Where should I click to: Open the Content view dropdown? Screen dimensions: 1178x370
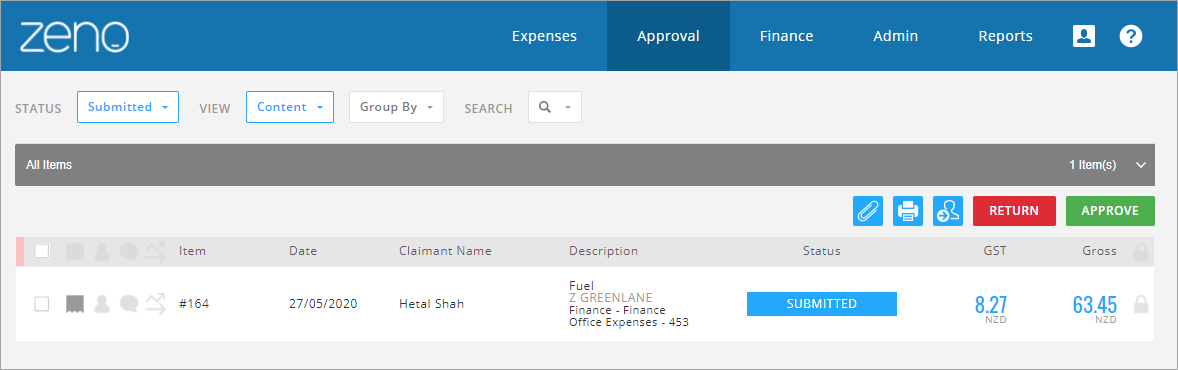289,107
